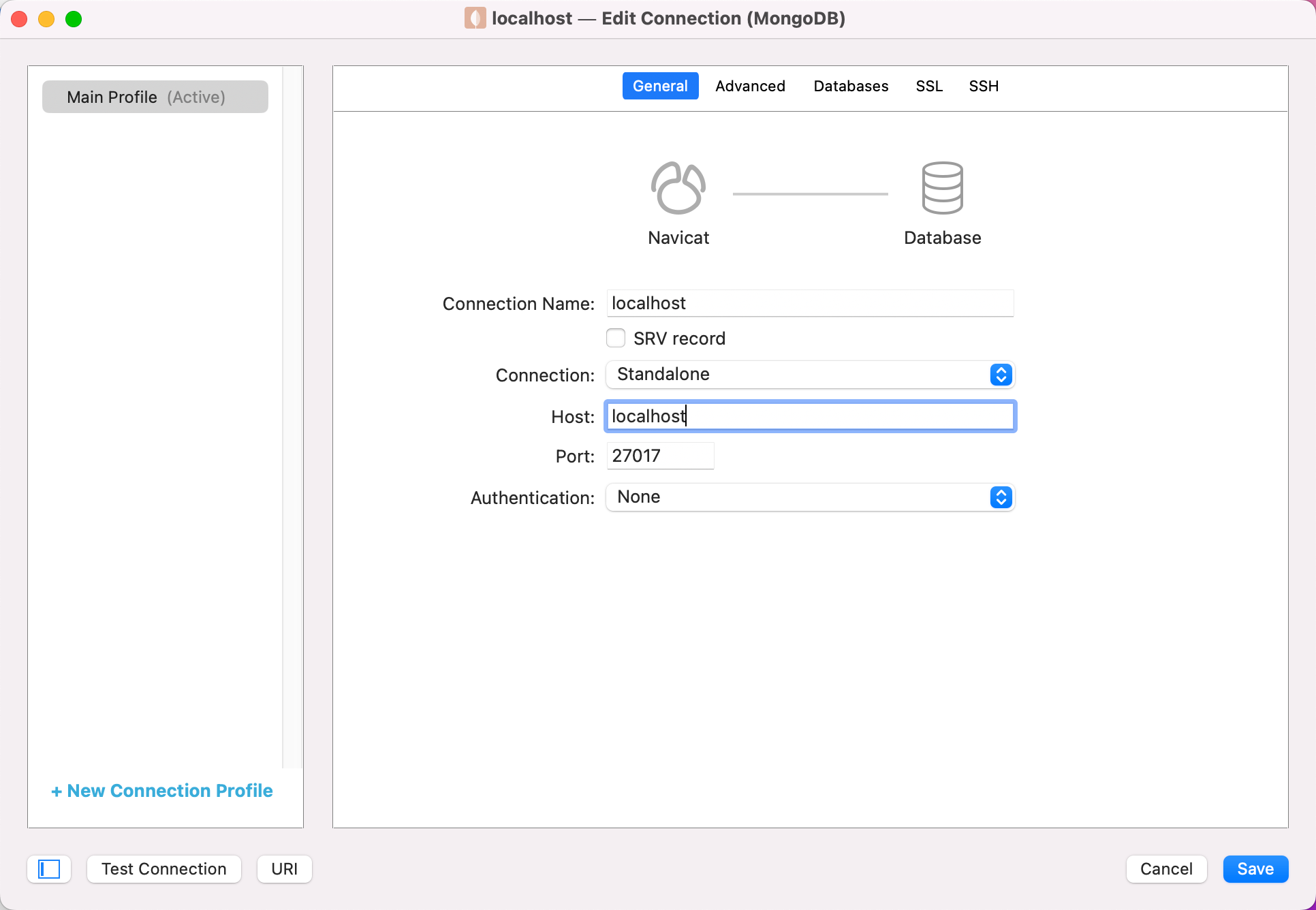Click the Navicat logo icon
The height and width of the screenshot is (910, 1316).
(x=678, y=188)
